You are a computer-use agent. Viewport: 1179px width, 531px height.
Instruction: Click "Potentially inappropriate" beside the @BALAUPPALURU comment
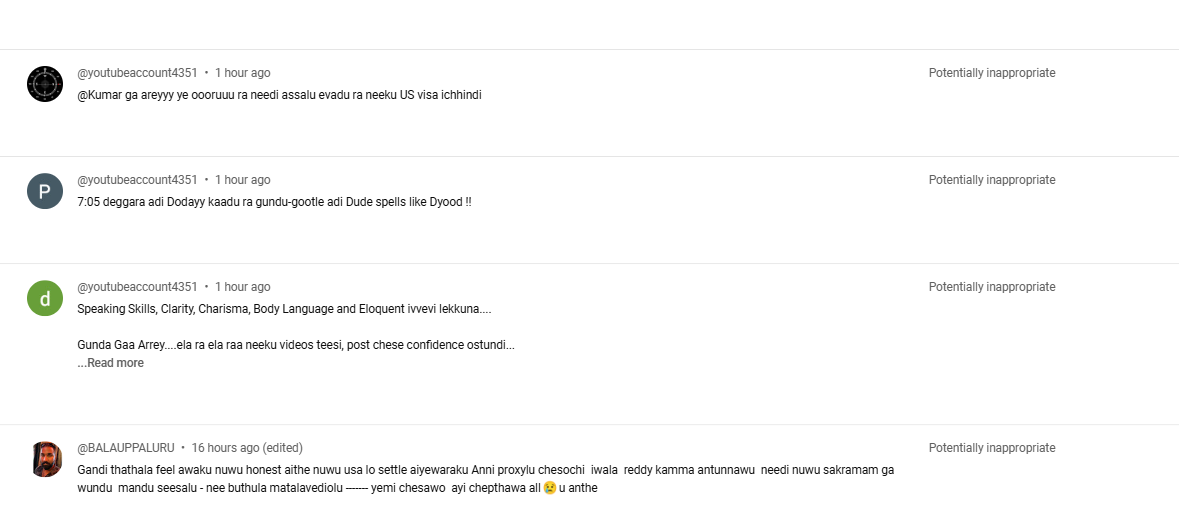pos(991,448)
